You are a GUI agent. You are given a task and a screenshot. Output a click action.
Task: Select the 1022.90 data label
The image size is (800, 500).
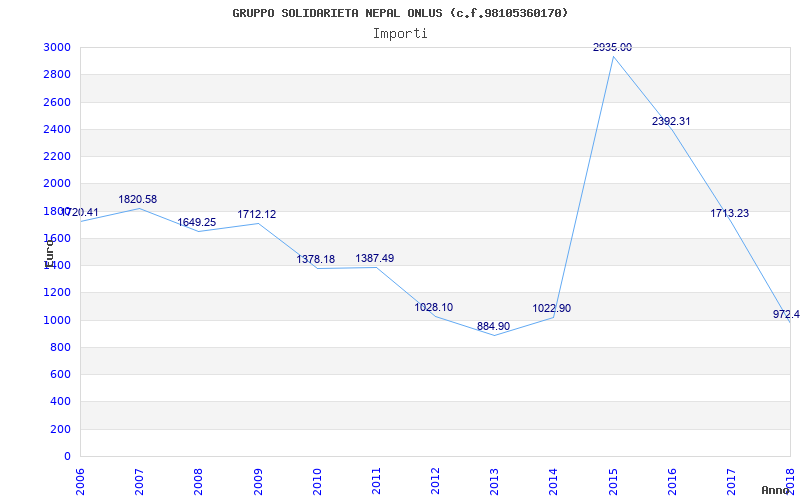click(x=552, y=308)
